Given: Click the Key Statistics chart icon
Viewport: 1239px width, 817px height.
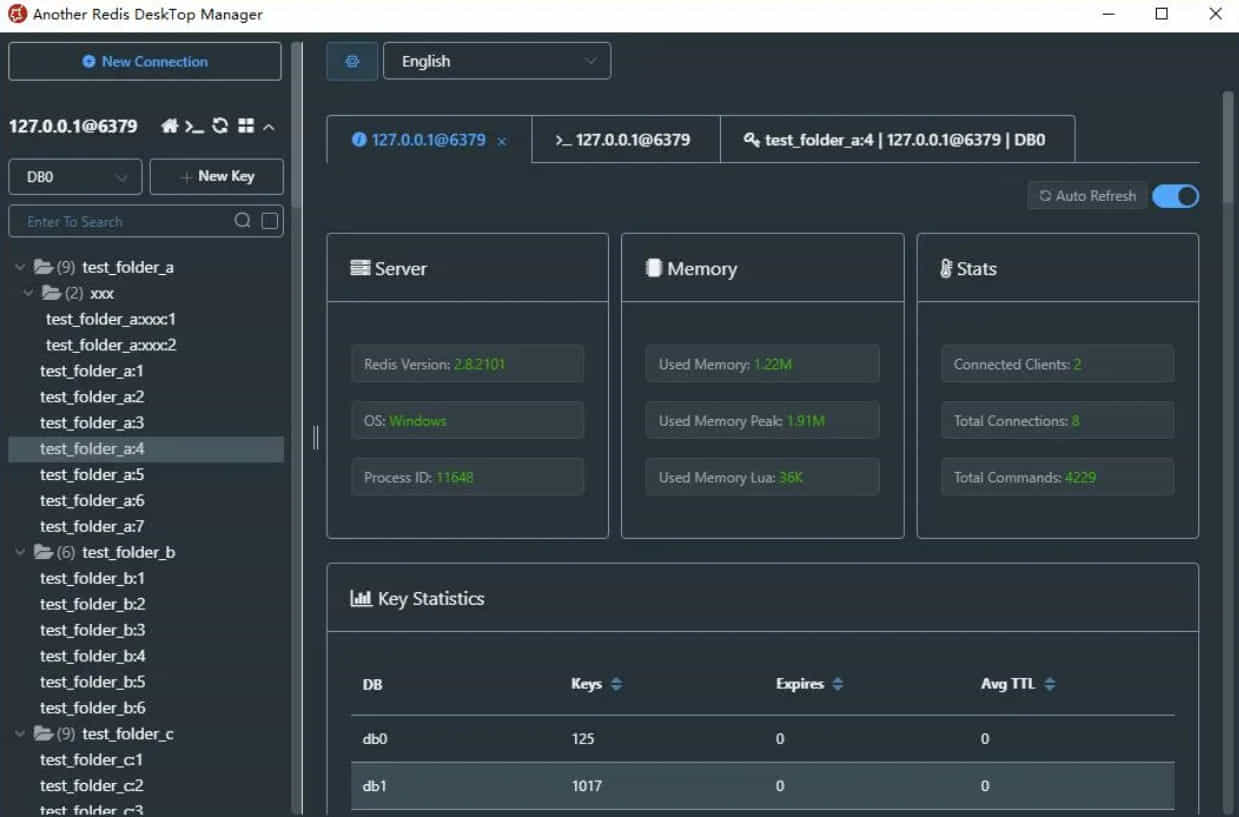Looking at the screenshot, I should click(361, 598).
